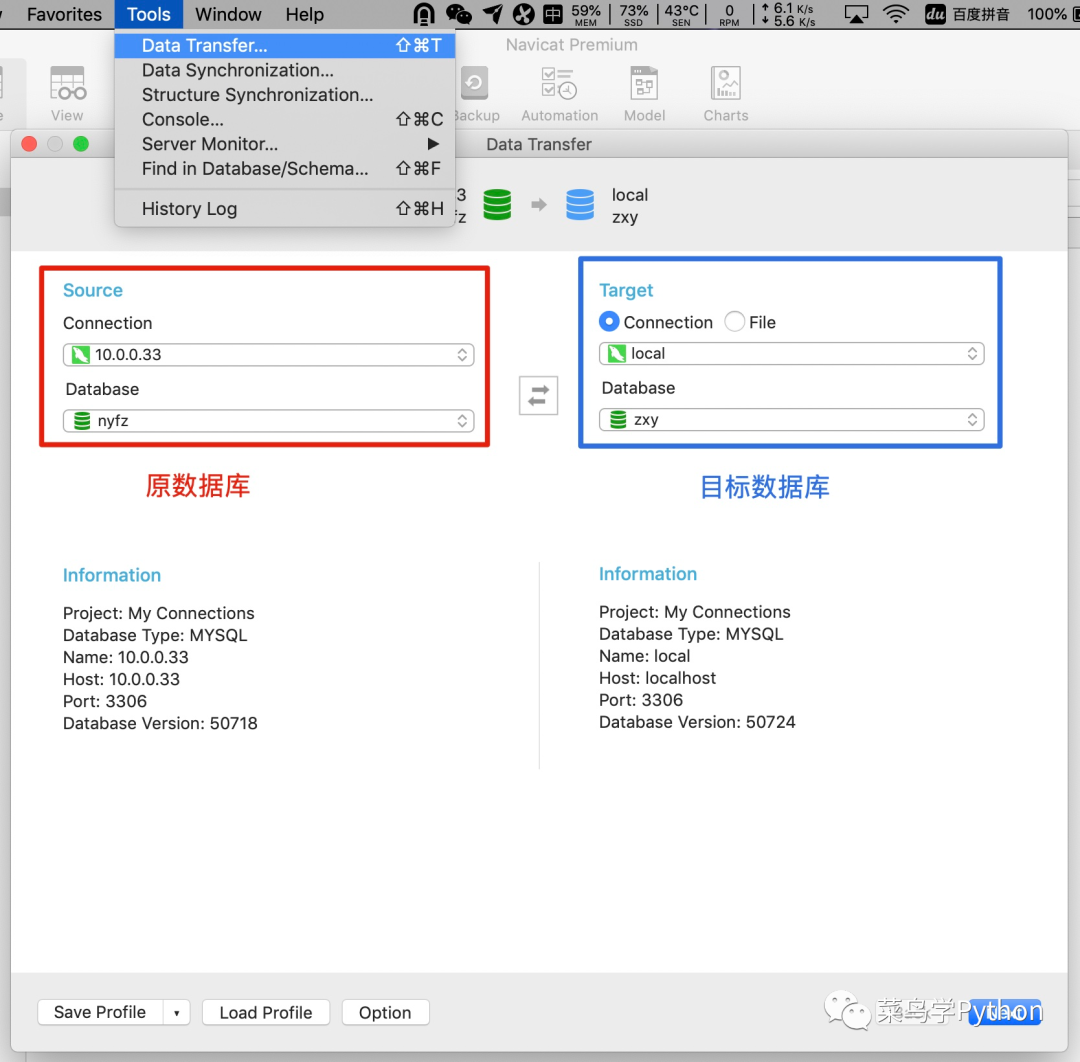Expand the Save Profile dropdown arrow
Image resolution: width=1080 pixels, height=1062 pixels.
[176, 1012]
